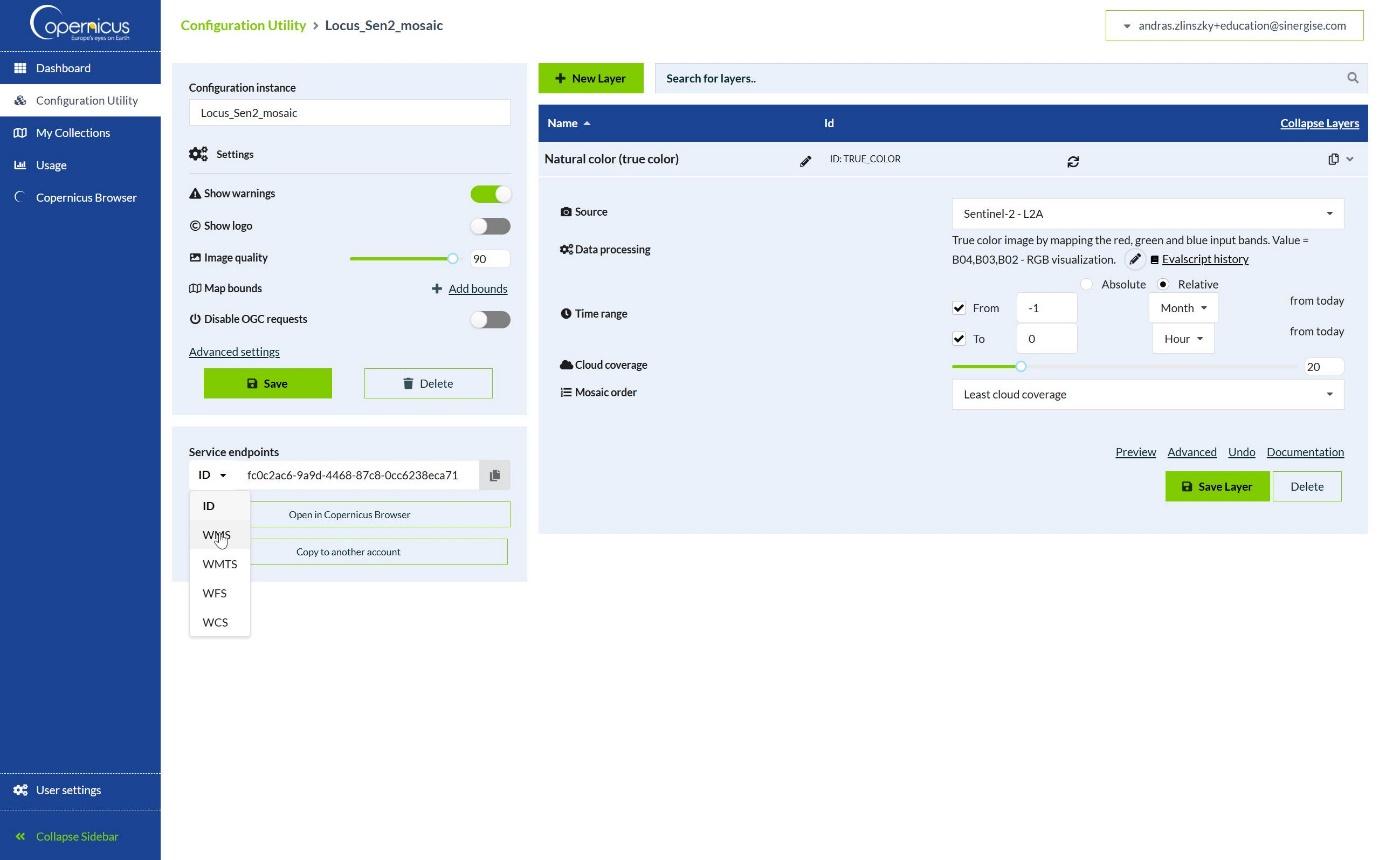Click the Configuration Utility breadcrumb
The width and height of the screenshot is (1379, 860).
243,25
